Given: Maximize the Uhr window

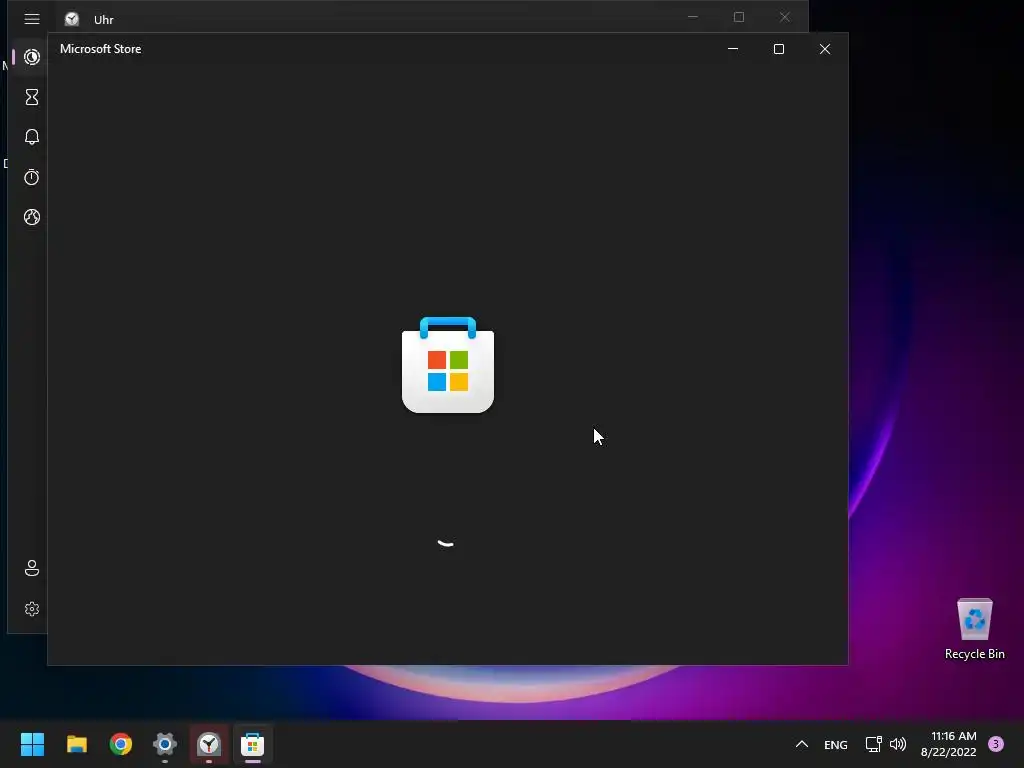Looking at the screenshot, I should 739,17.
